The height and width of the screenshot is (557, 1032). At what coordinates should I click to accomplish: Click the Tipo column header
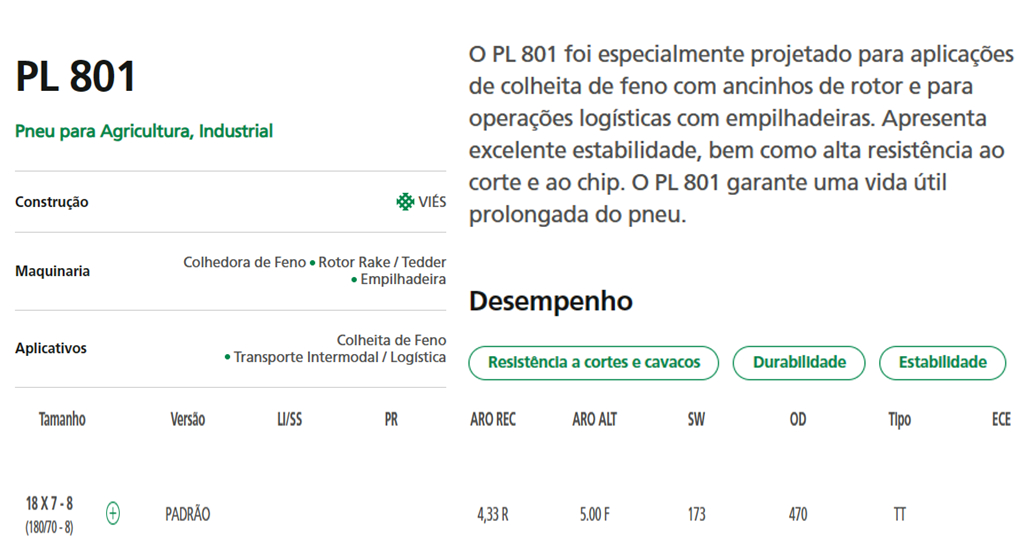click(899, 419)
